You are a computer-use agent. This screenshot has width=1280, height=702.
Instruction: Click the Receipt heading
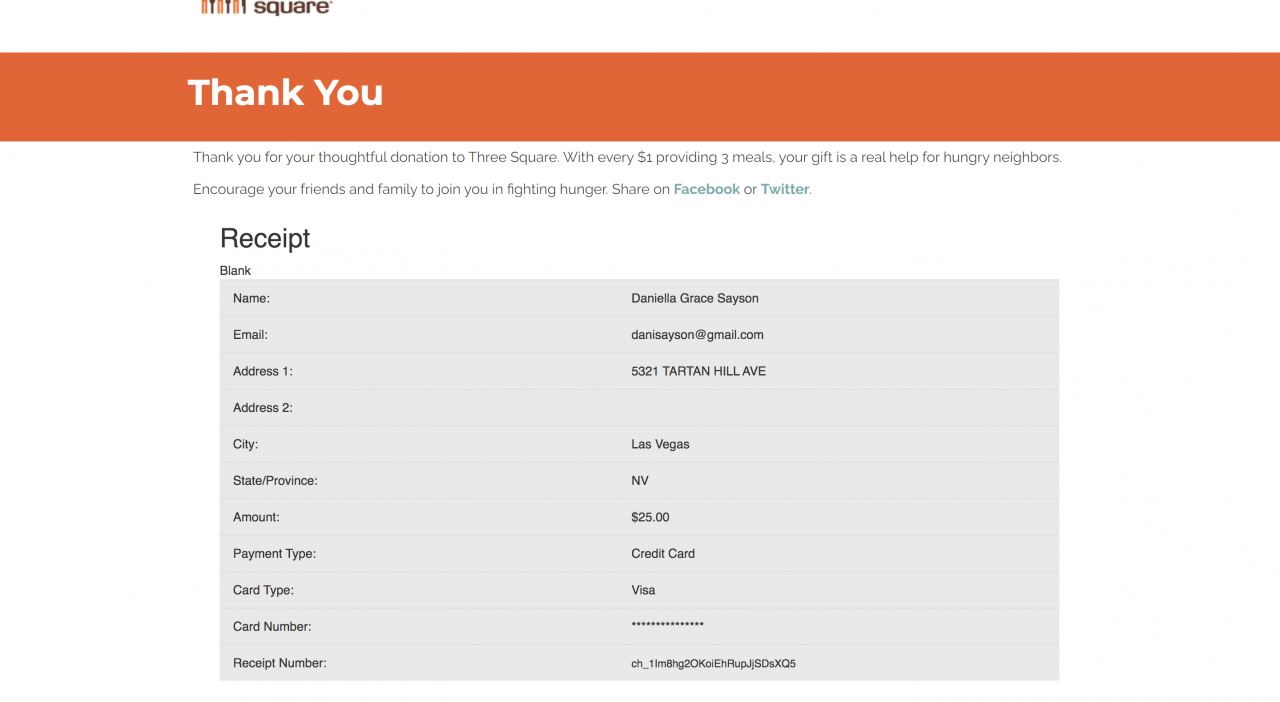tap(265, 238)
